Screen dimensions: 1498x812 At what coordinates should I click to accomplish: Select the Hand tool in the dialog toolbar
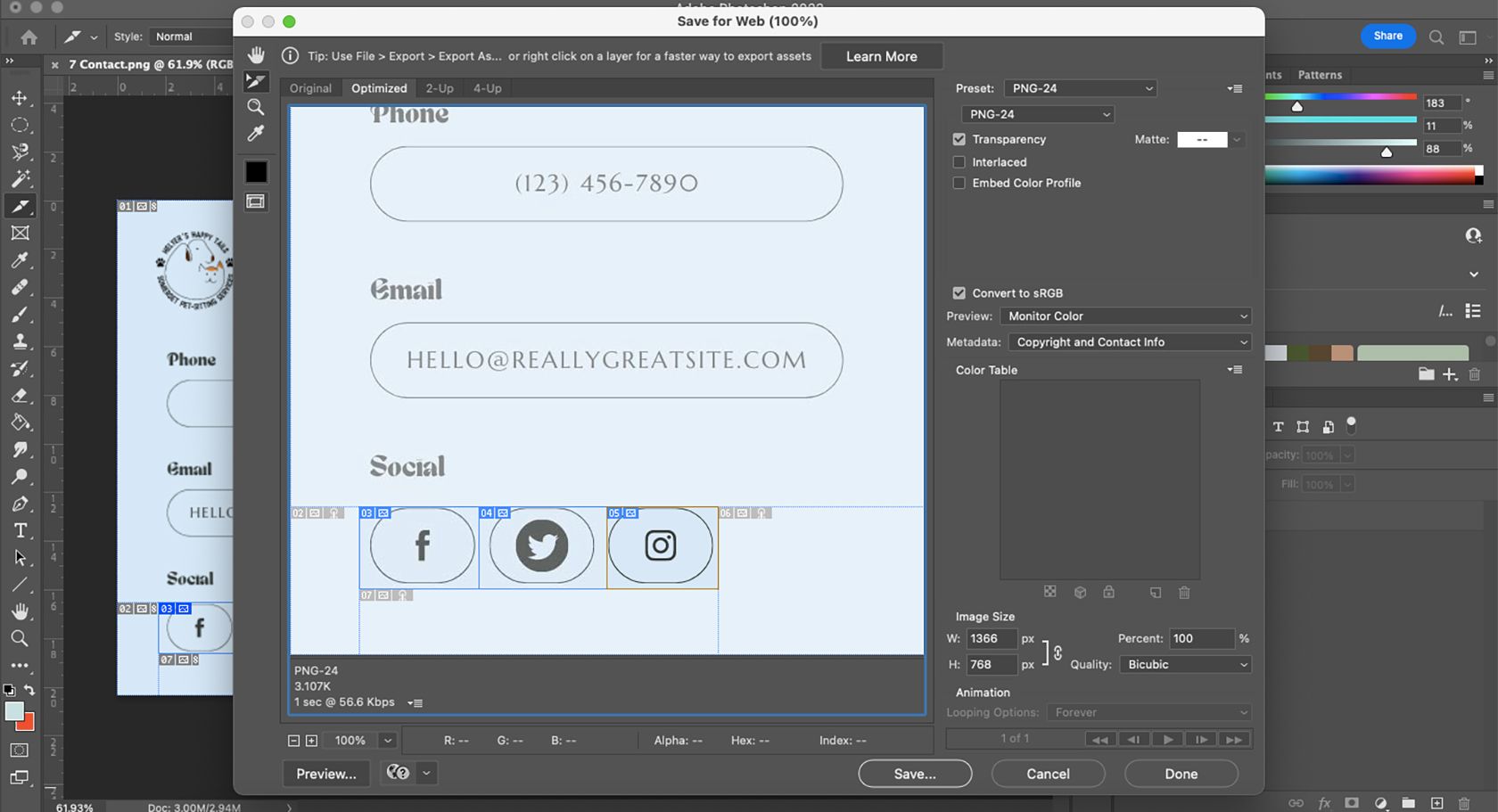tap(256, 54)
